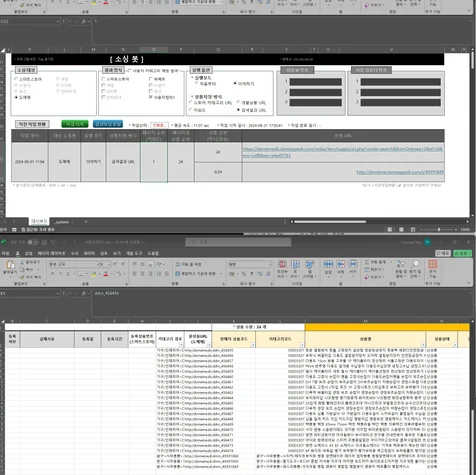This screenshot has height=475, width=476.
Task: Open the font name dropdown in lower ribbon
Action: click(x=97, y=264)
